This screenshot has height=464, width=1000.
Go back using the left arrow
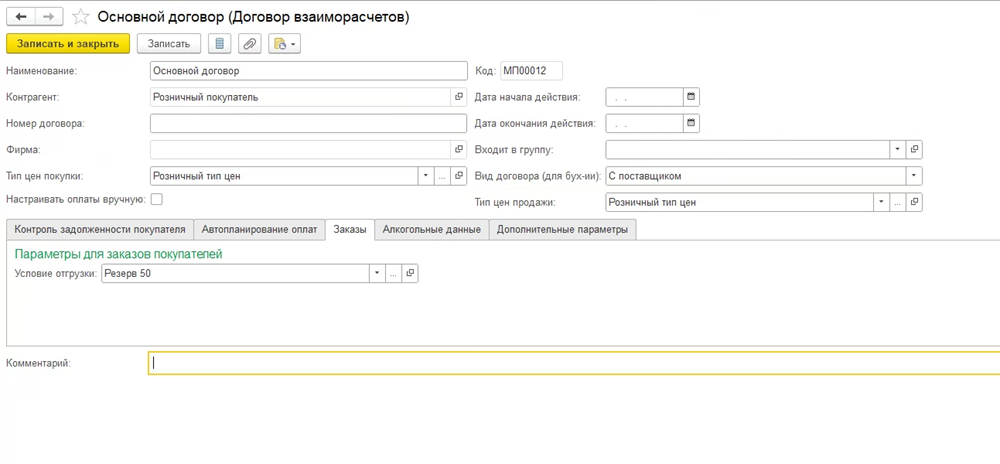[x=21, y=17]
